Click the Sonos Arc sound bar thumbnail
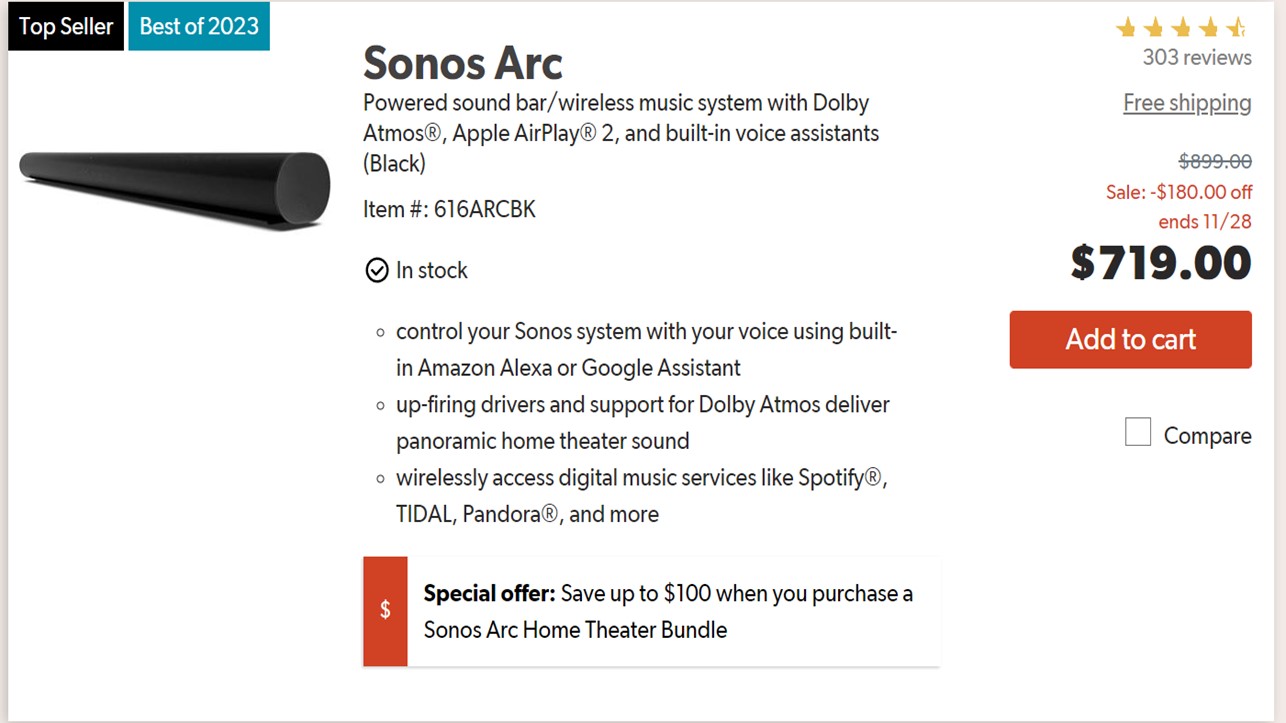Image resolution: width=1286 pixels, height=723 pixels. point(175,187)
